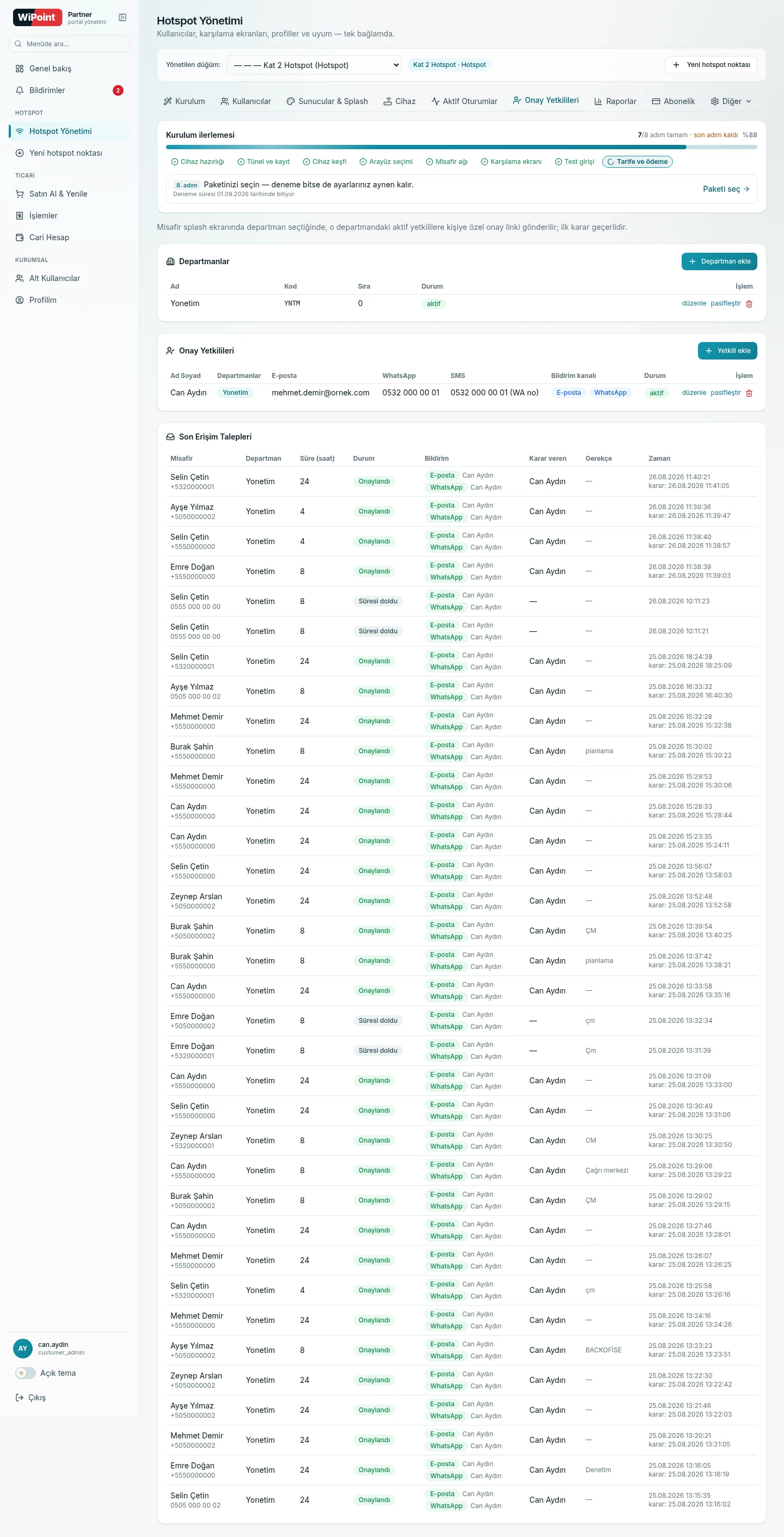
Task: Open Profilim user icon
Action: (20, 300)
